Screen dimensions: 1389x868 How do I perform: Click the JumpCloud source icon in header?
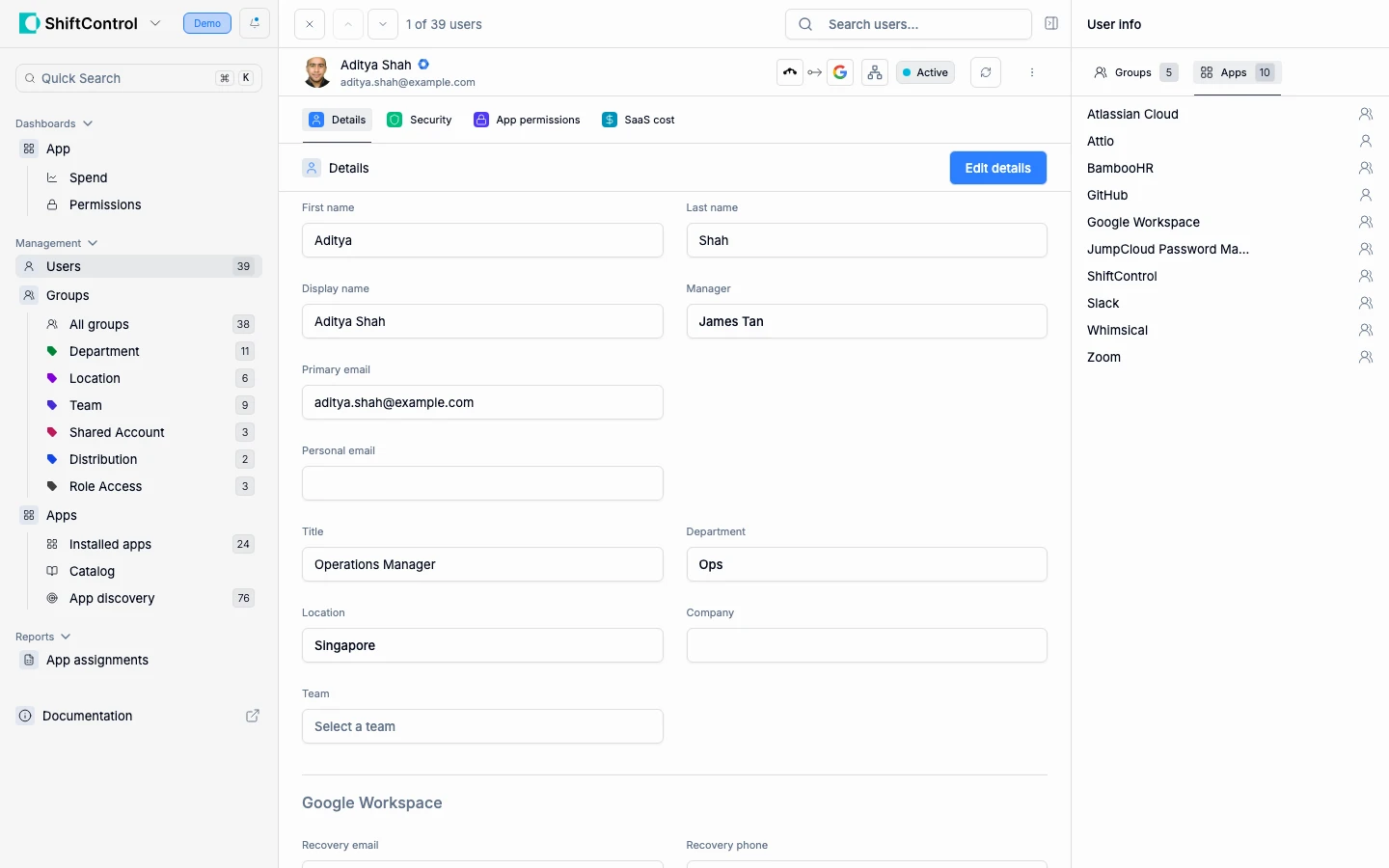(790, 72)
